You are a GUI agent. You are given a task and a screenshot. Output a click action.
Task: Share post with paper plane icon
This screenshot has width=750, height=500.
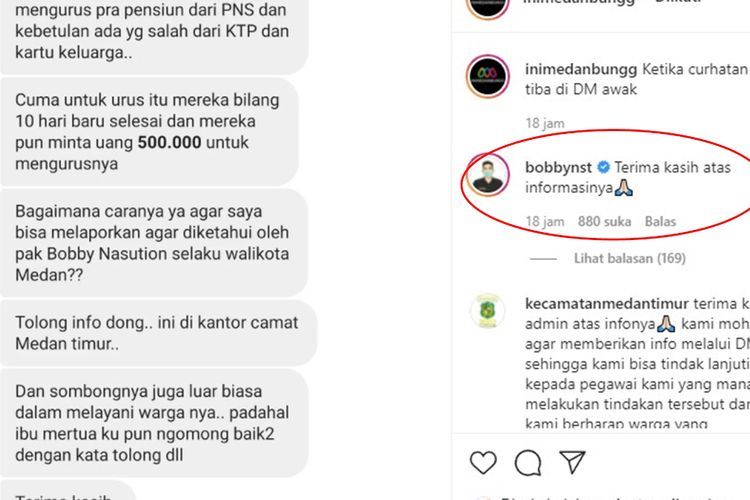[x=572, y=462]
